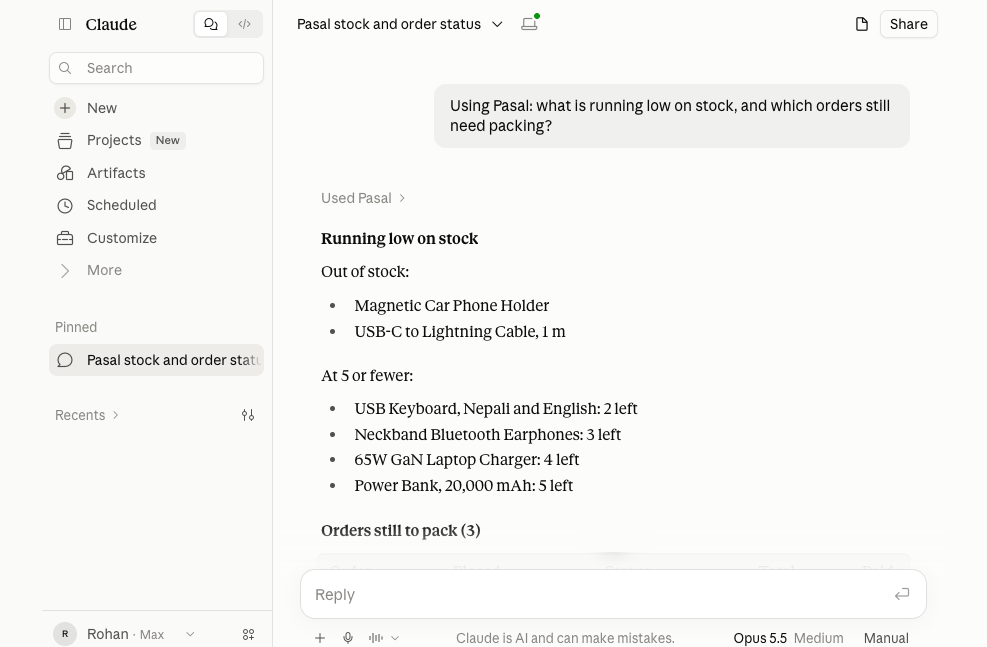Screen dimensions: 987x647
Task: Click the Customize toolbox icon
Action: (65, 239)
